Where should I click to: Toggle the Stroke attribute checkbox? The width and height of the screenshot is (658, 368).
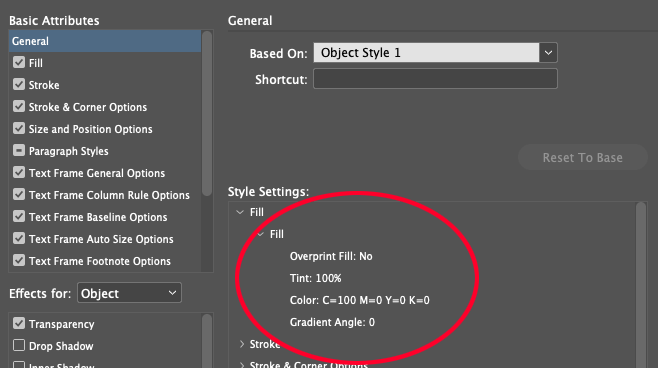pos(19,84)
